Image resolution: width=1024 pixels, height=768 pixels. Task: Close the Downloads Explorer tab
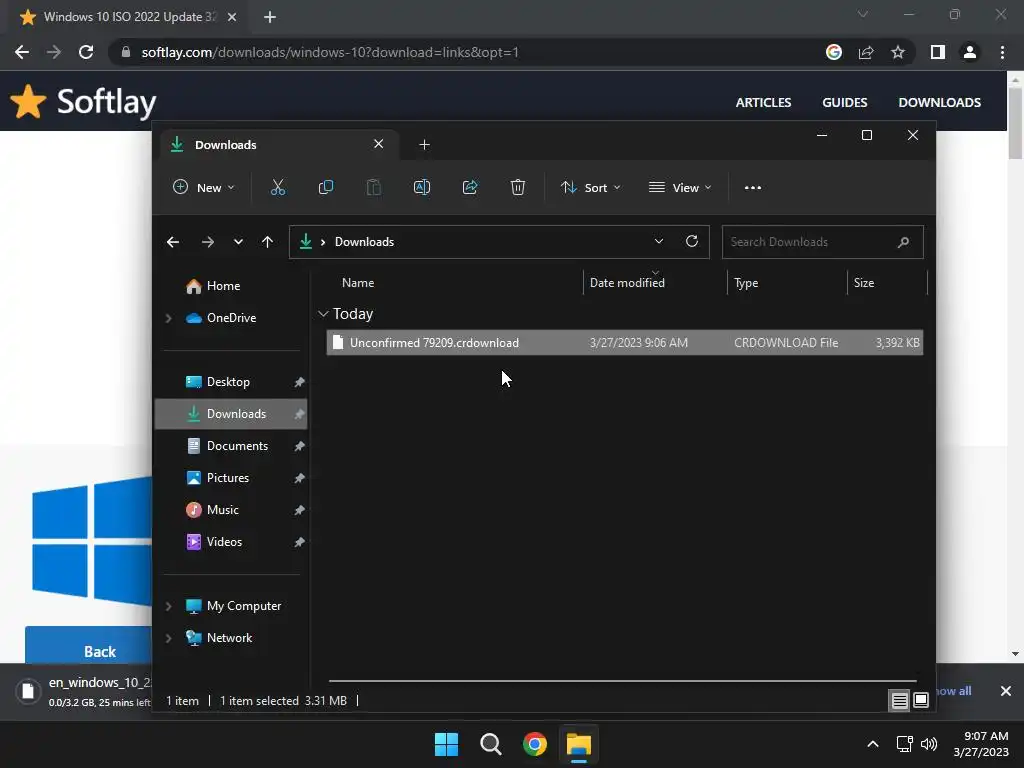coord(379,144)
